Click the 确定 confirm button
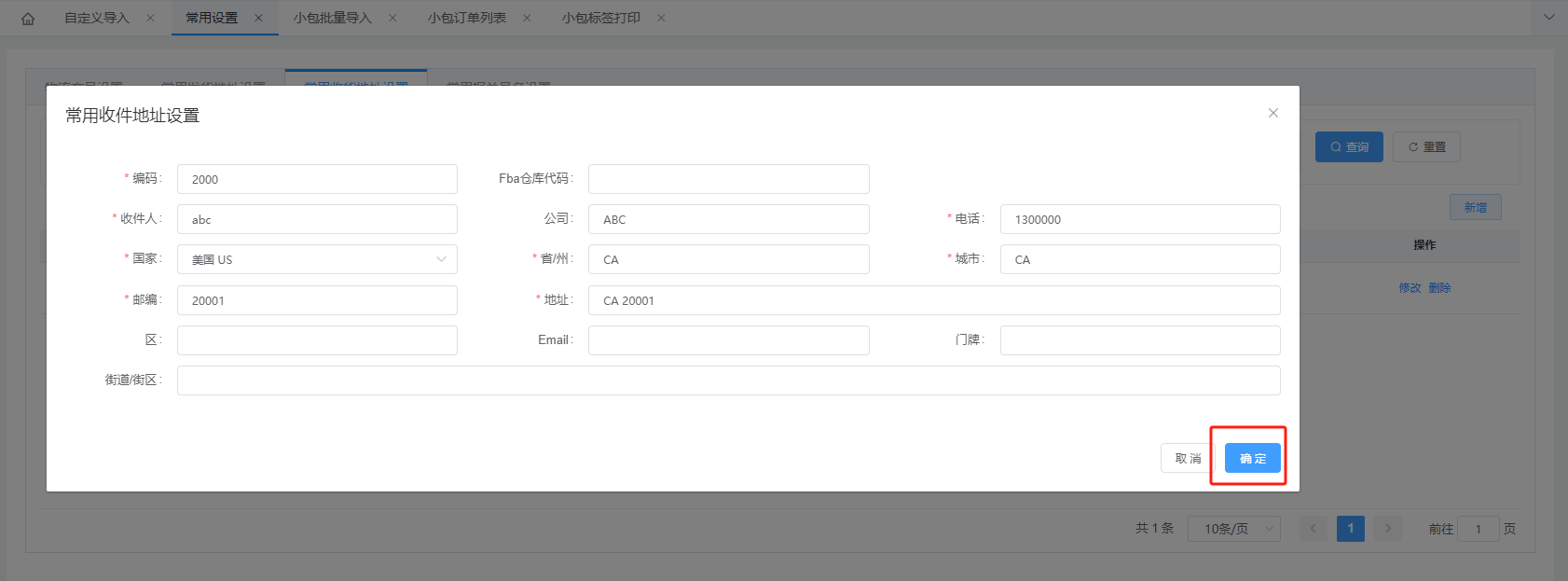 tap(1252, 458)
